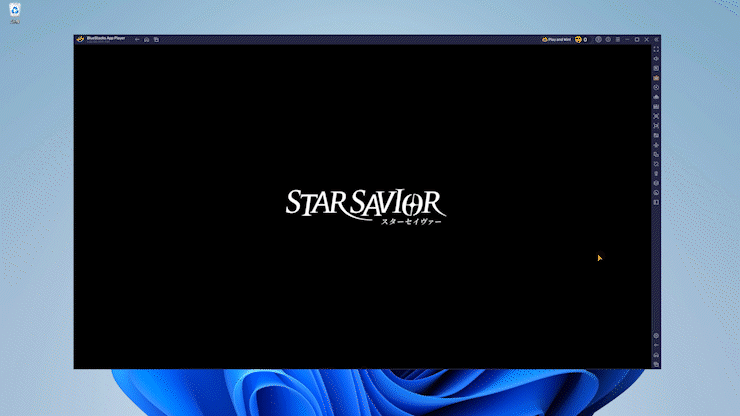Select the Recycle Bin desktop icon

tap(15, 10)
